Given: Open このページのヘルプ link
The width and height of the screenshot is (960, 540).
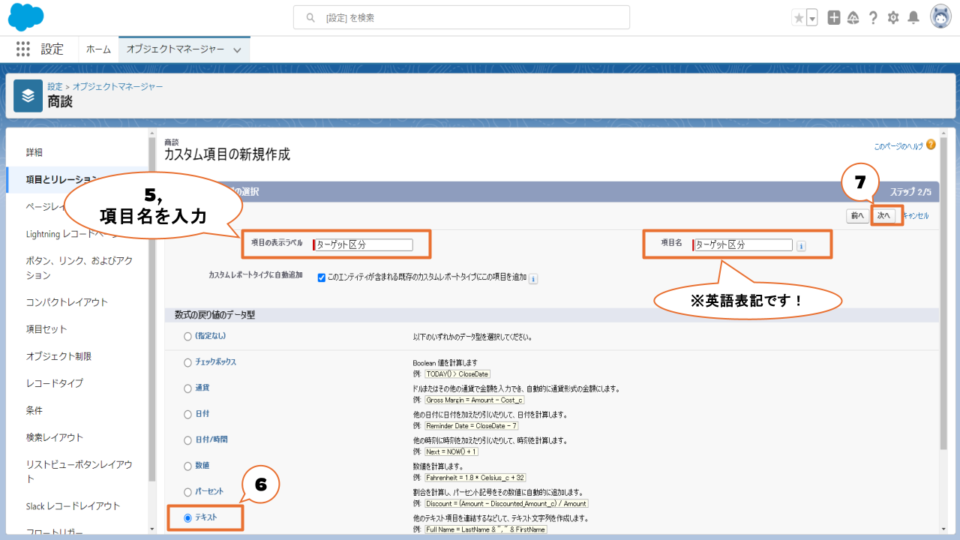Looking at the screenshot, I should click(x=898, y=146).
